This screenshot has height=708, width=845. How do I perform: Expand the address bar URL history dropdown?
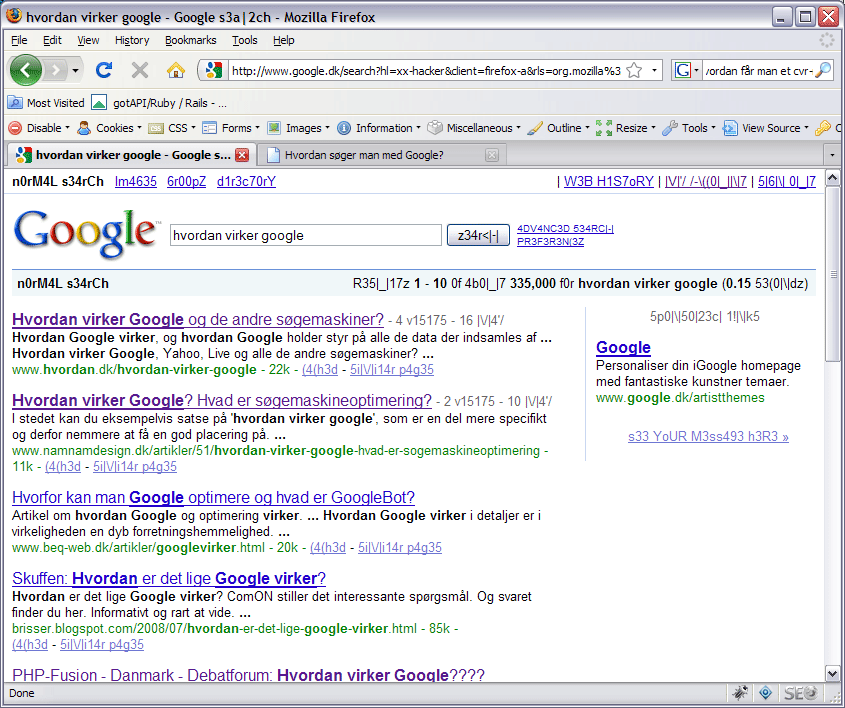(654, 71)
